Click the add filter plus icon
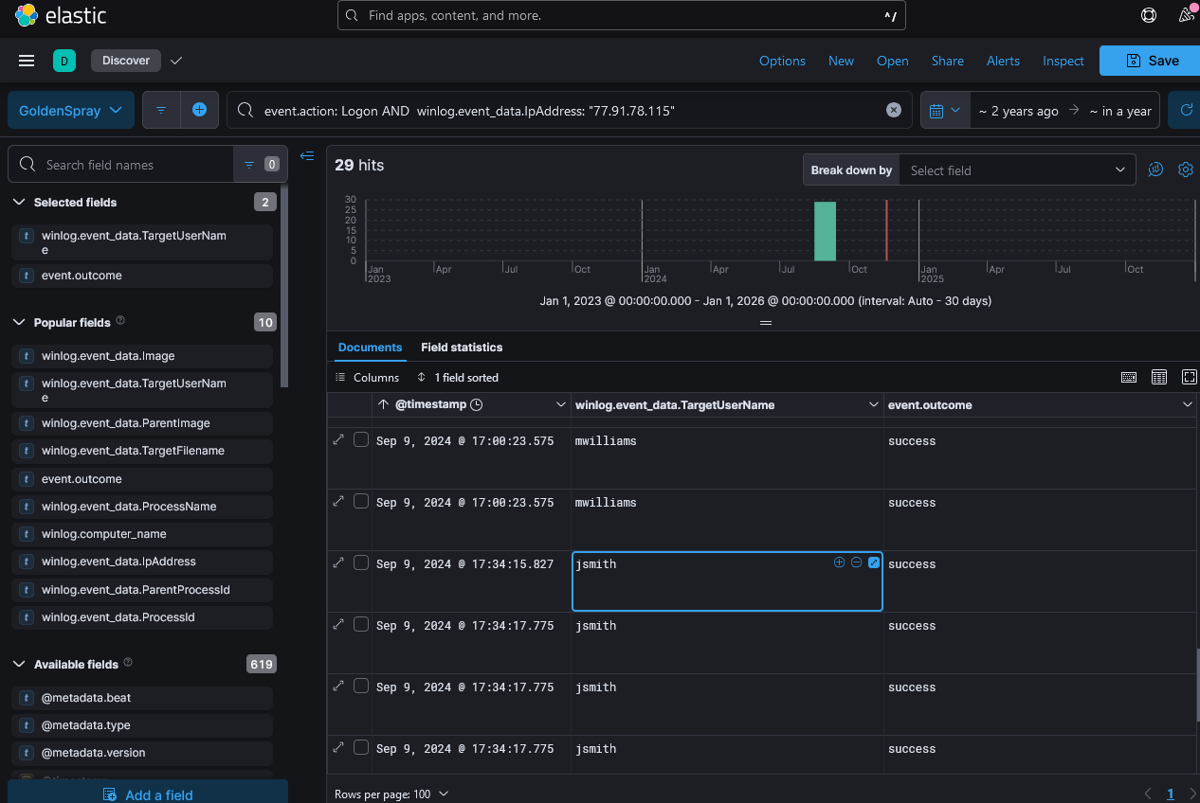Viewport: 1200px width, 803px height. (199, 110)
